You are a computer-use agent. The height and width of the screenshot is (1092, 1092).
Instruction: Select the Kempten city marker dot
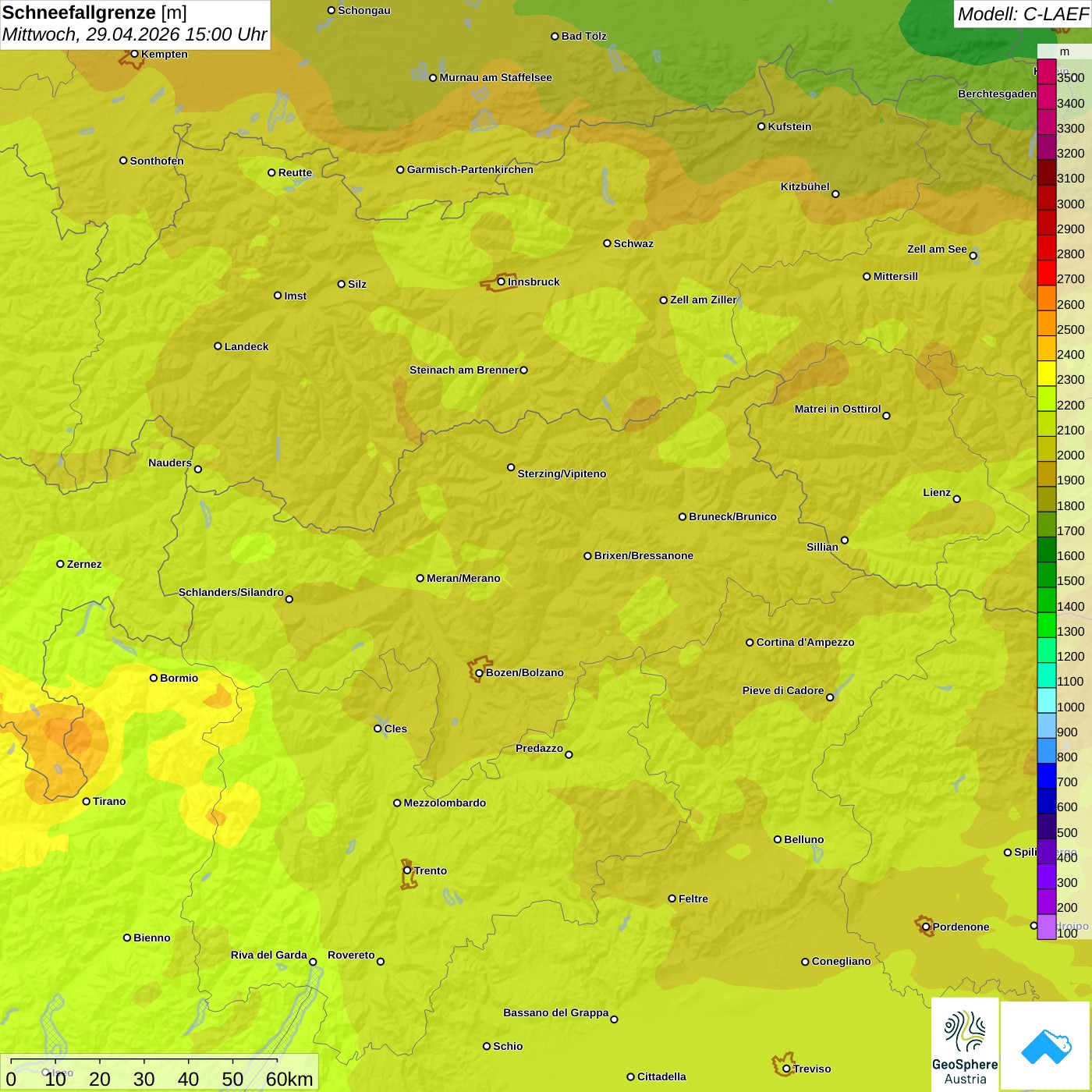(x=134, y=54)
